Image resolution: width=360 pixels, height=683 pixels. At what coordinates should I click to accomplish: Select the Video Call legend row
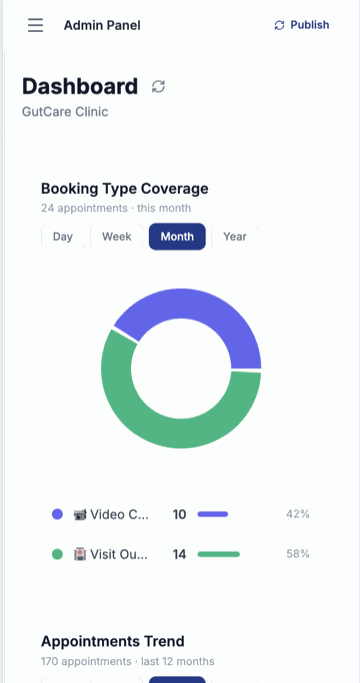(x=181, y=514)
